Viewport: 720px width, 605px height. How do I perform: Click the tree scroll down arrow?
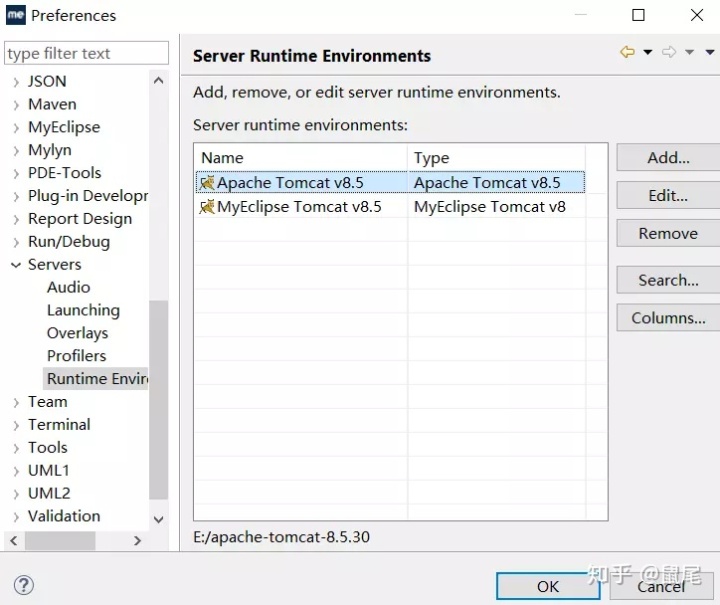click(158, 519)
